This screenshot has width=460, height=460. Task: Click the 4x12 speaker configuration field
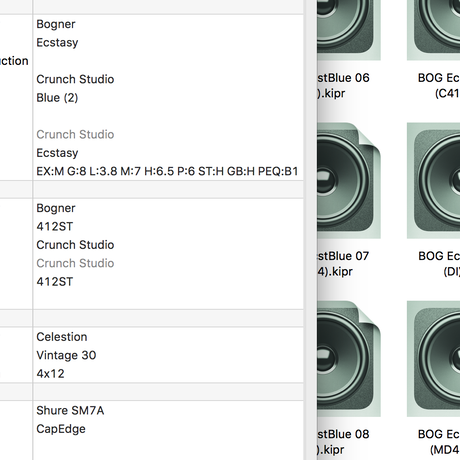coord(50,374)
